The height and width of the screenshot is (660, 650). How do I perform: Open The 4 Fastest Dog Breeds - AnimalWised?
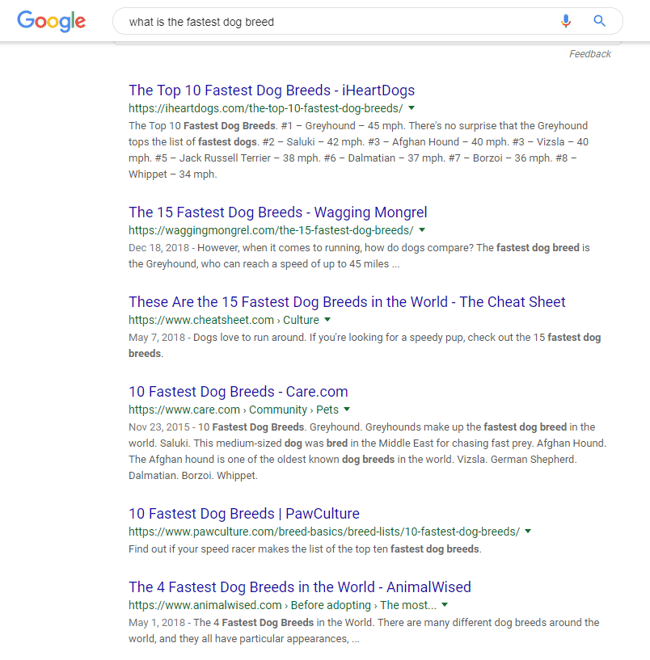[300, 587]
